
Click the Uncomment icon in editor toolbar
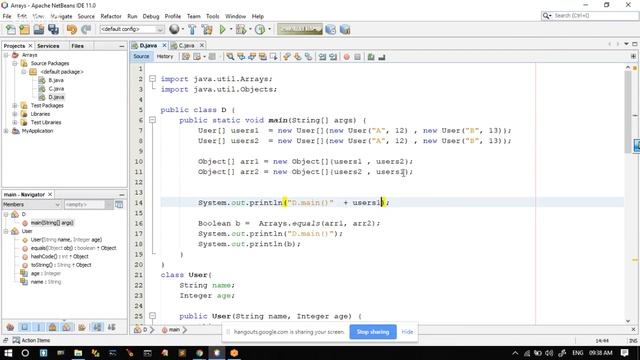click(x=382, y=57)
